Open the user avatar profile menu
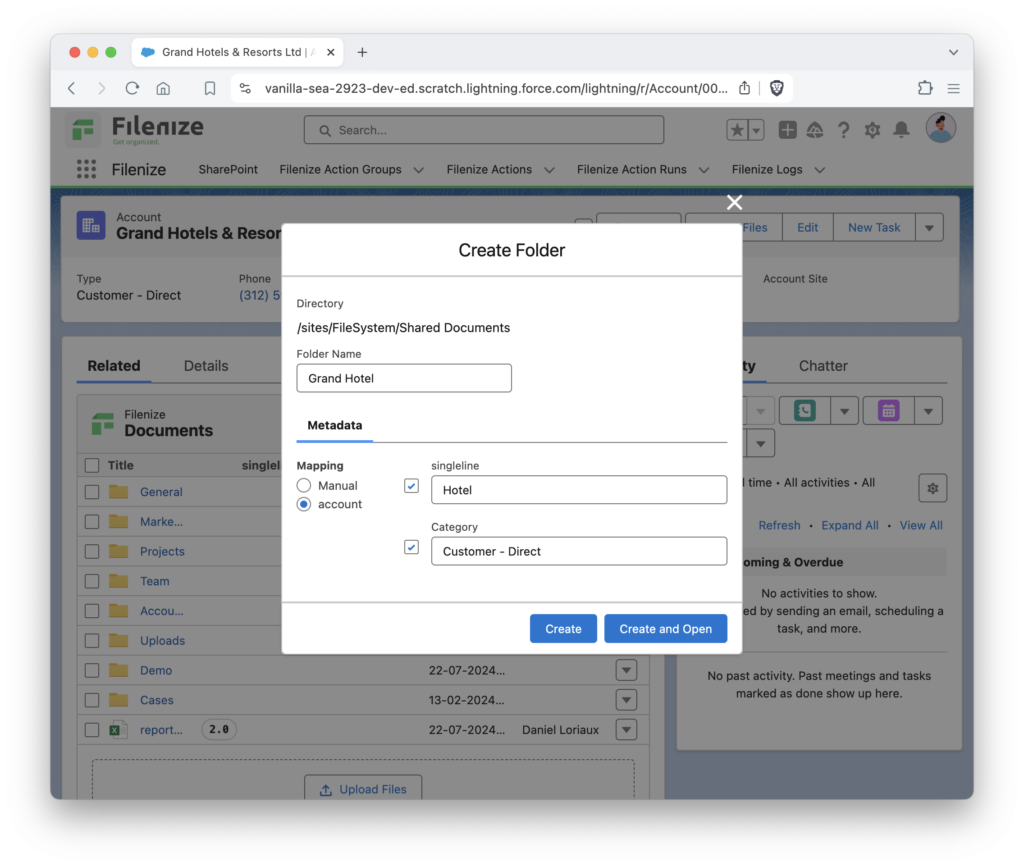Image resolution: width=1024 pixels, height=866 pixels. coord(940,128)
